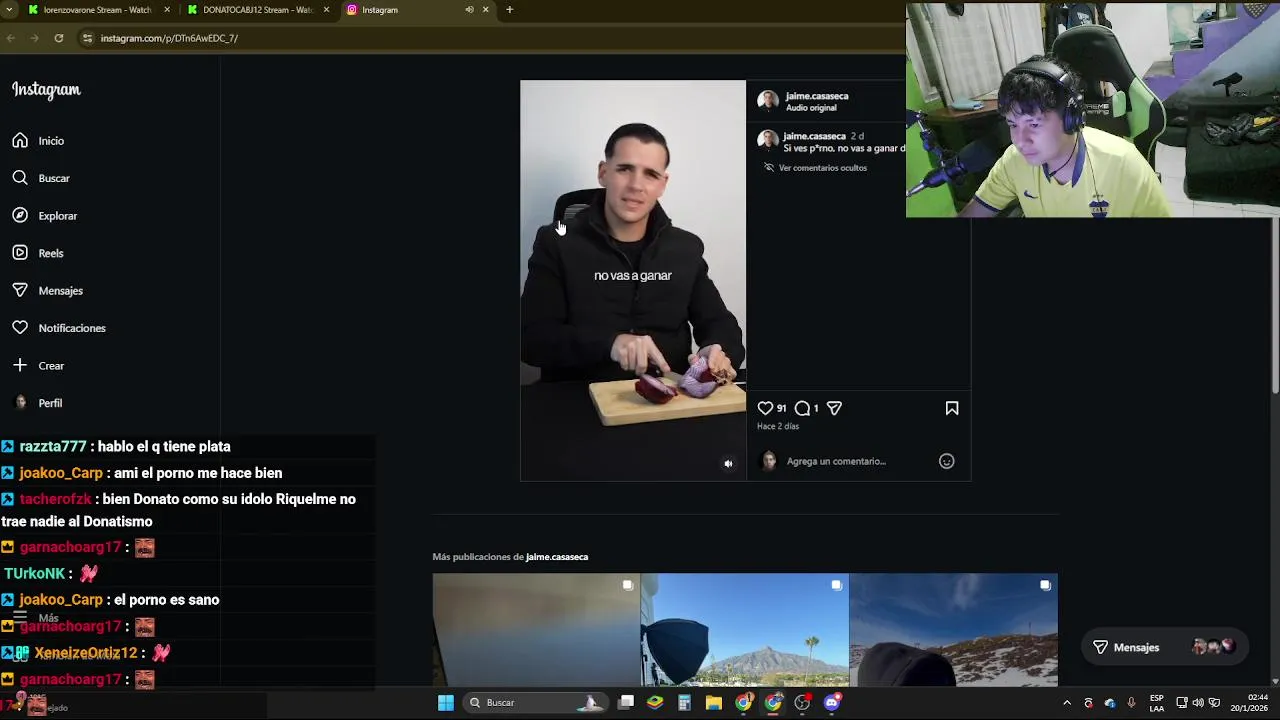
Task: Open Explorar compass icon
Action: point(20,216)
